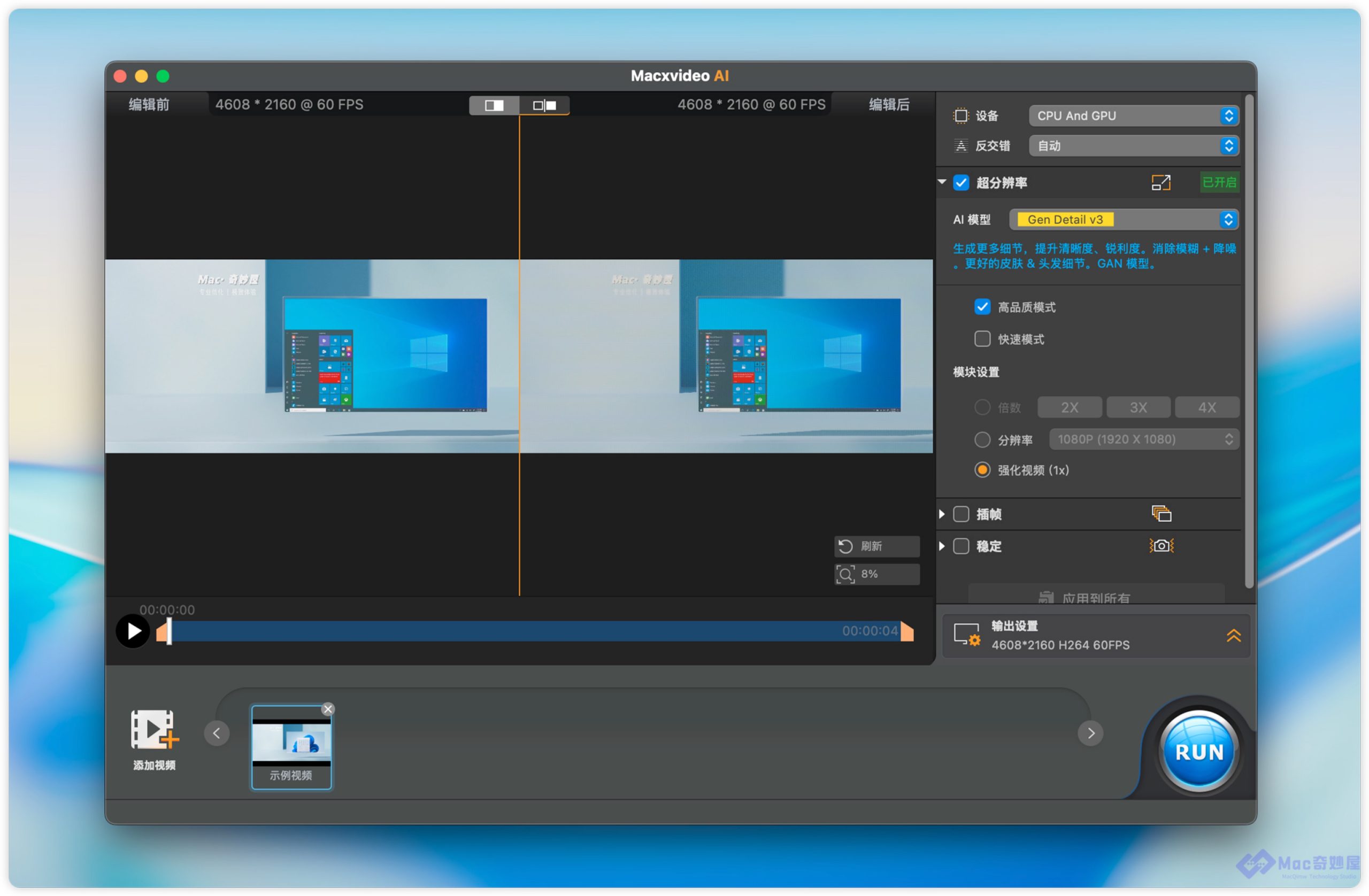The image size is (1369, 896).
Task: Remove the sample video with X badge
Action: [x=328, y=708]
